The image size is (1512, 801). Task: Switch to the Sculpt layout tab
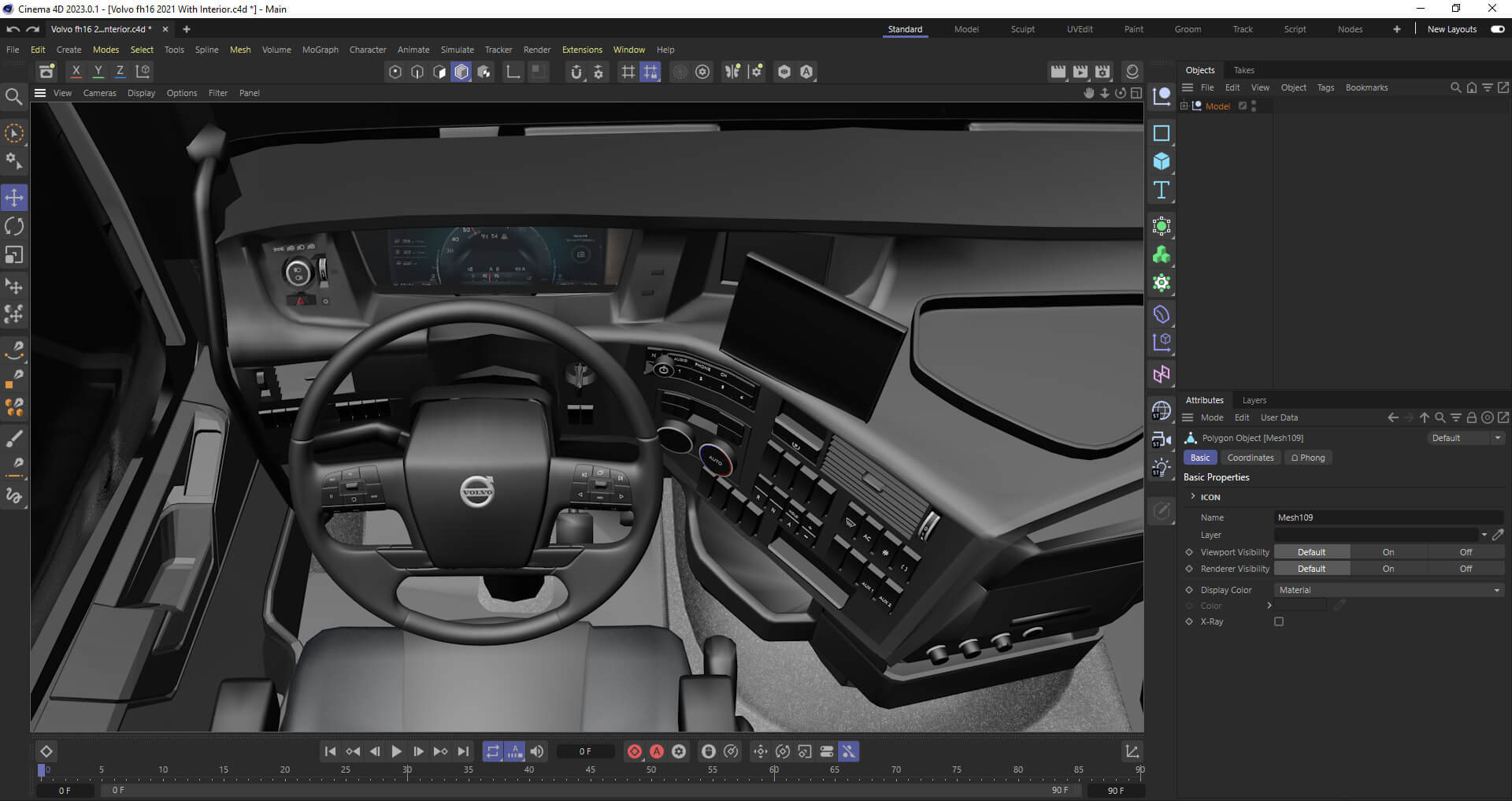click(x=1022, y=29)
